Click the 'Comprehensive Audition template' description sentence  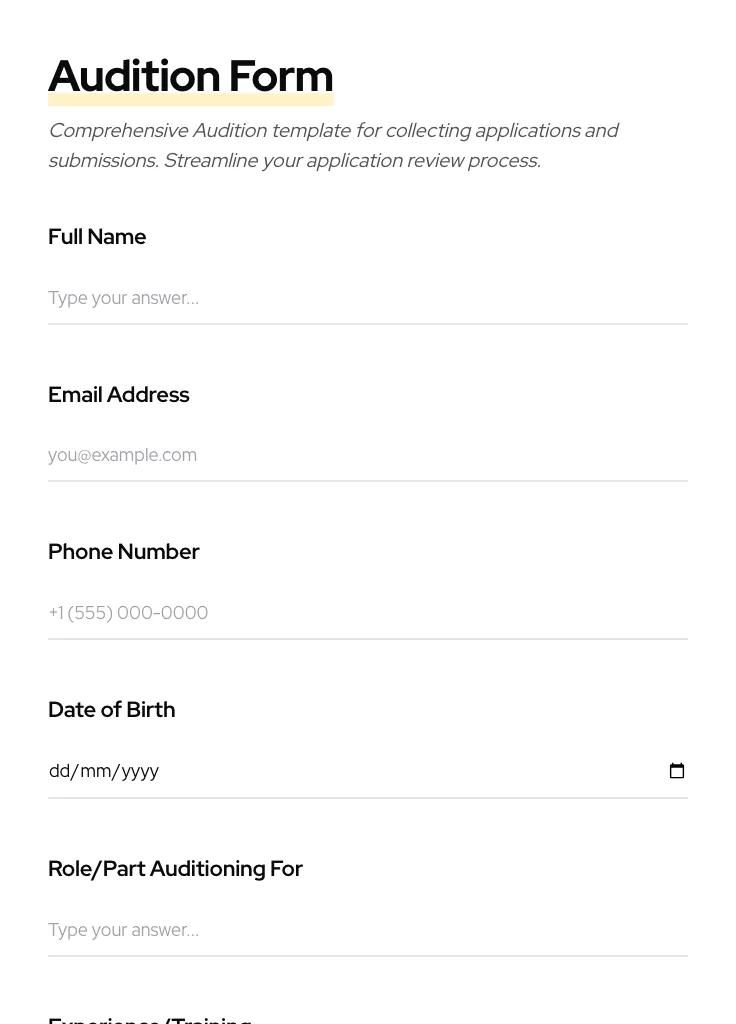pyautogui.click(x=333, y=131)
